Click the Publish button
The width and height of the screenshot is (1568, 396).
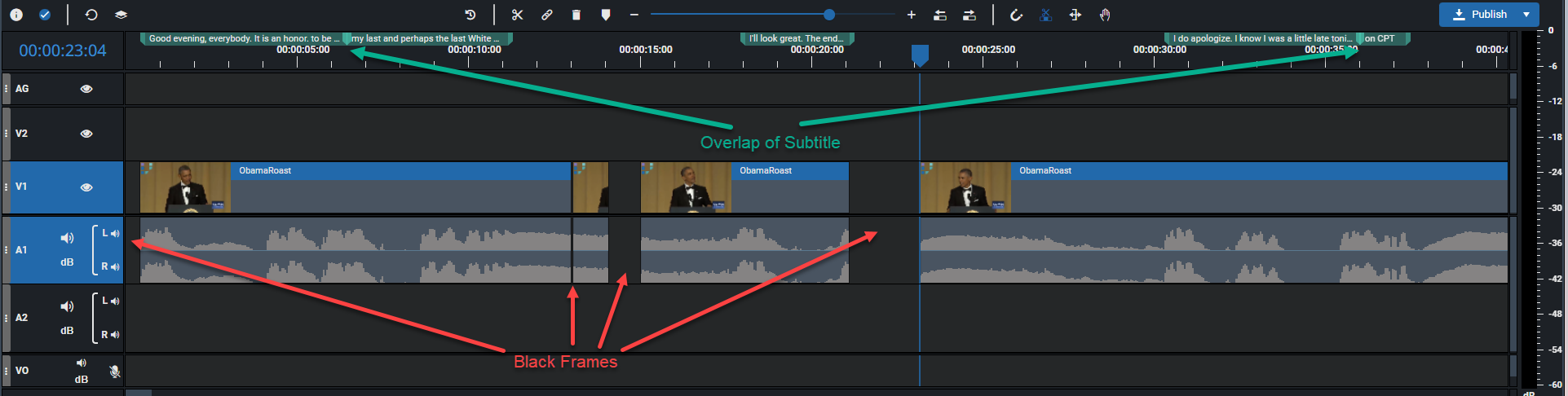(x=1480, y=14)
